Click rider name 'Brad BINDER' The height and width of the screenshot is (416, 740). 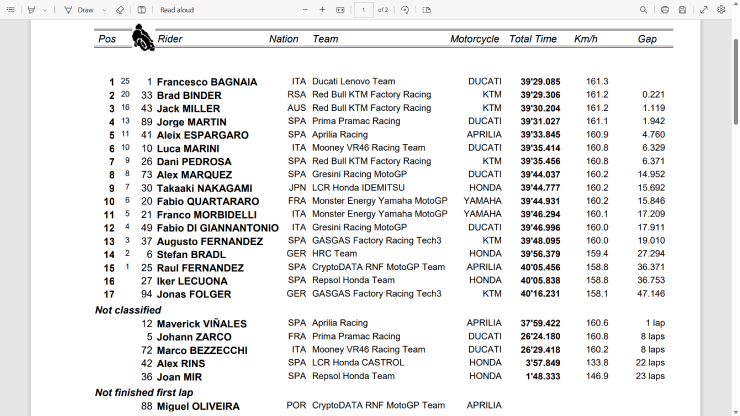(x=189, y=95)
